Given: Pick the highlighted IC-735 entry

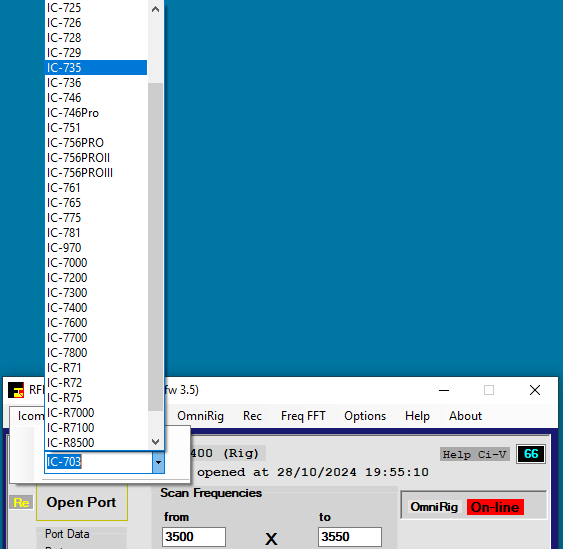Looking at the screenshot, I should coord(96,68).
